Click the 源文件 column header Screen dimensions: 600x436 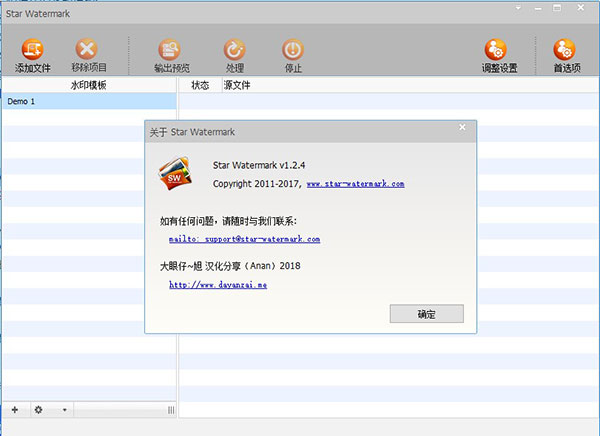coord(237,85)
